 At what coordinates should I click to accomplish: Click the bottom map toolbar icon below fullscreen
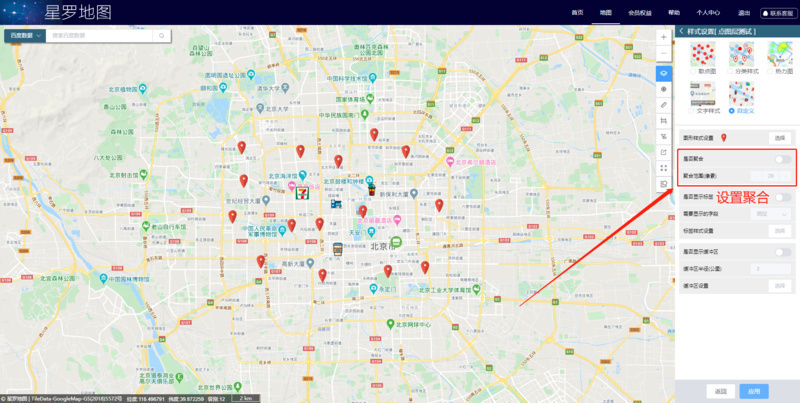663,184
